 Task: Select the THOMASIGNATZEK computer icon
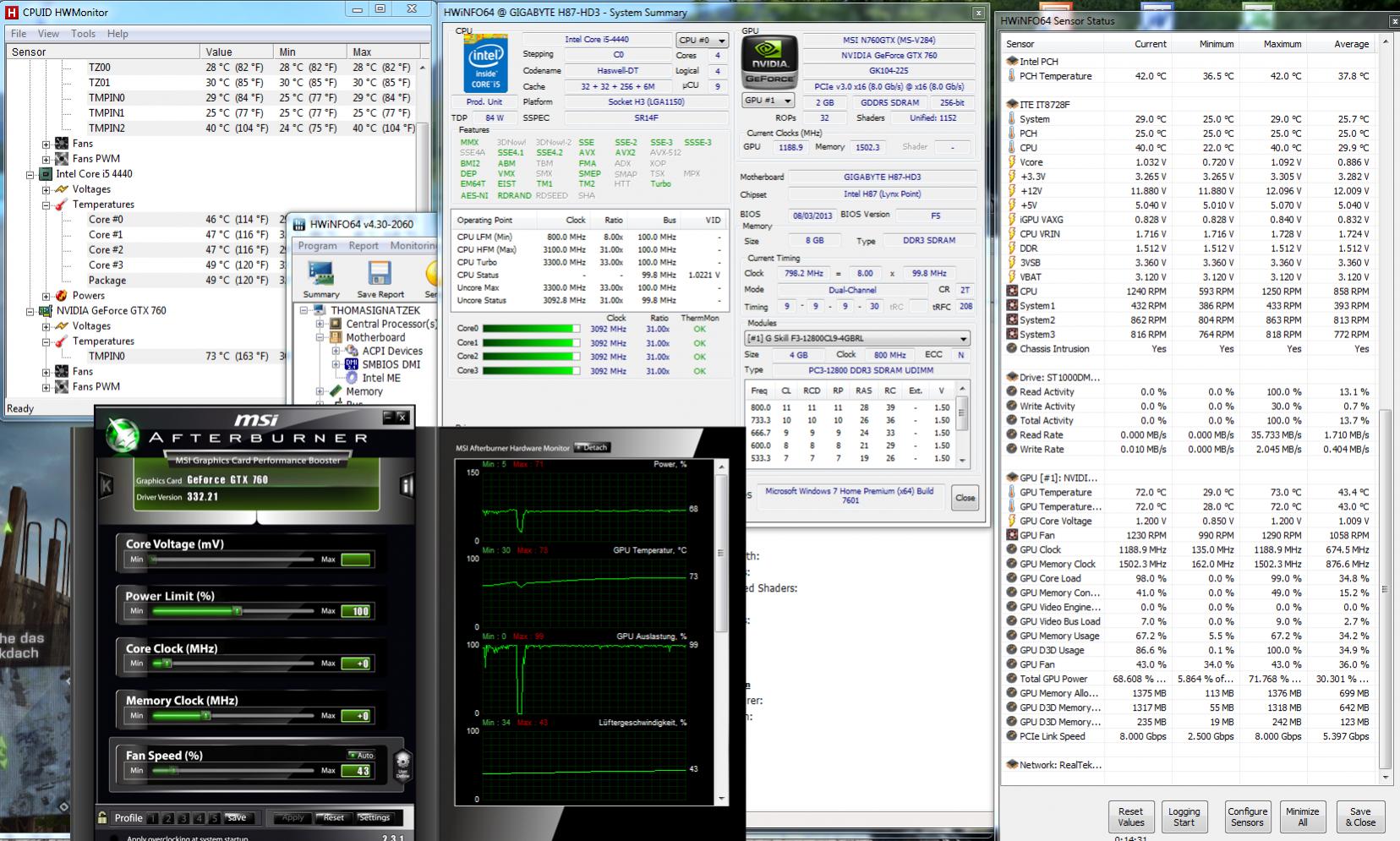click(x=320, y=310)
